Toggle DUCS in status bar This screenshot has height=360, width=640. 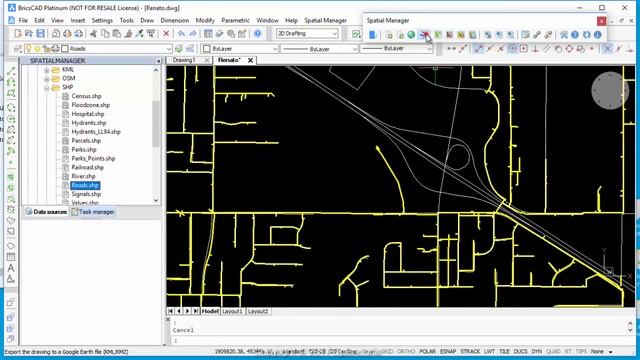520,351
